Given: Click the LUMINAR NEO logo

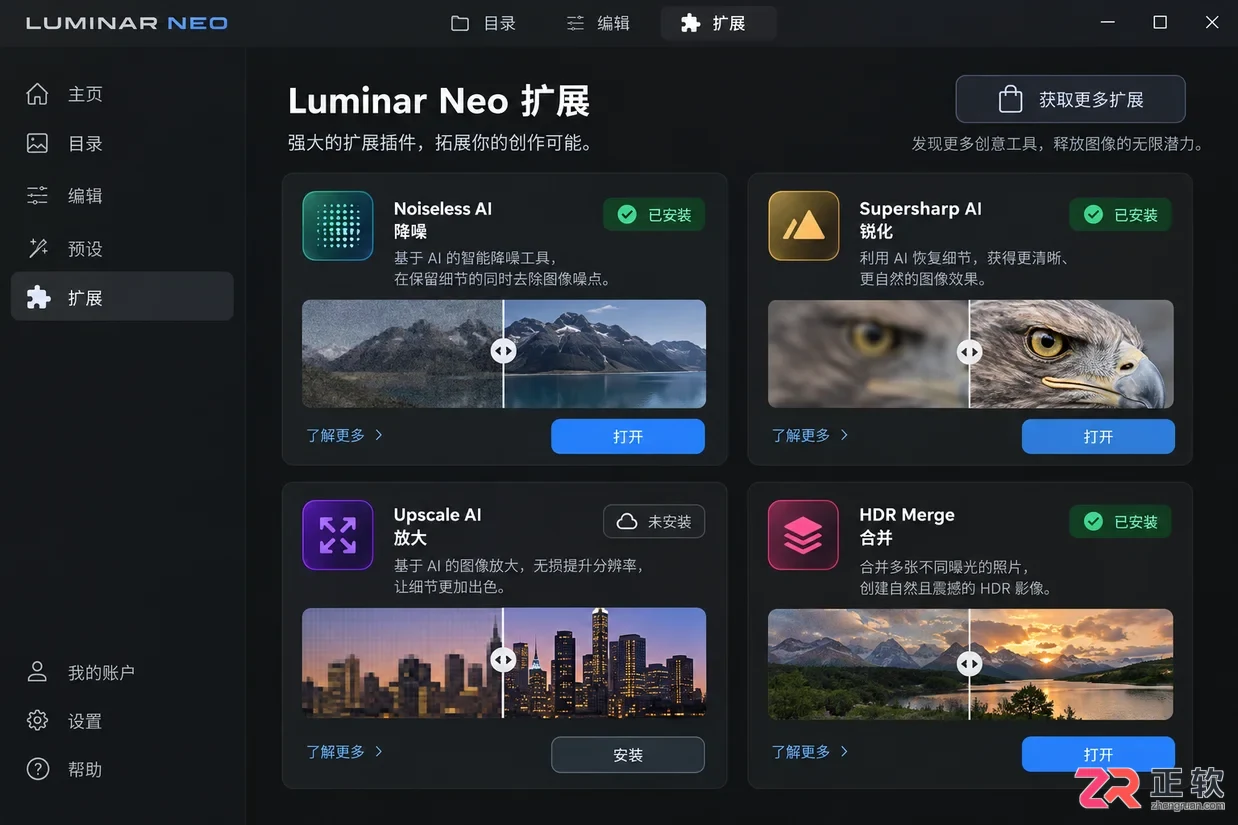Looking at the screenshot, I should 127,23.
